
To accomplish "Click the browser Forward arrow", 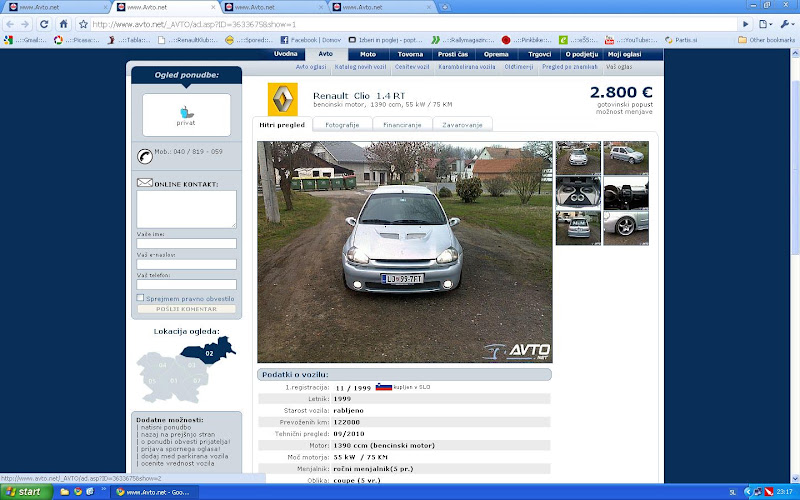I will click(x=25, y=24).
